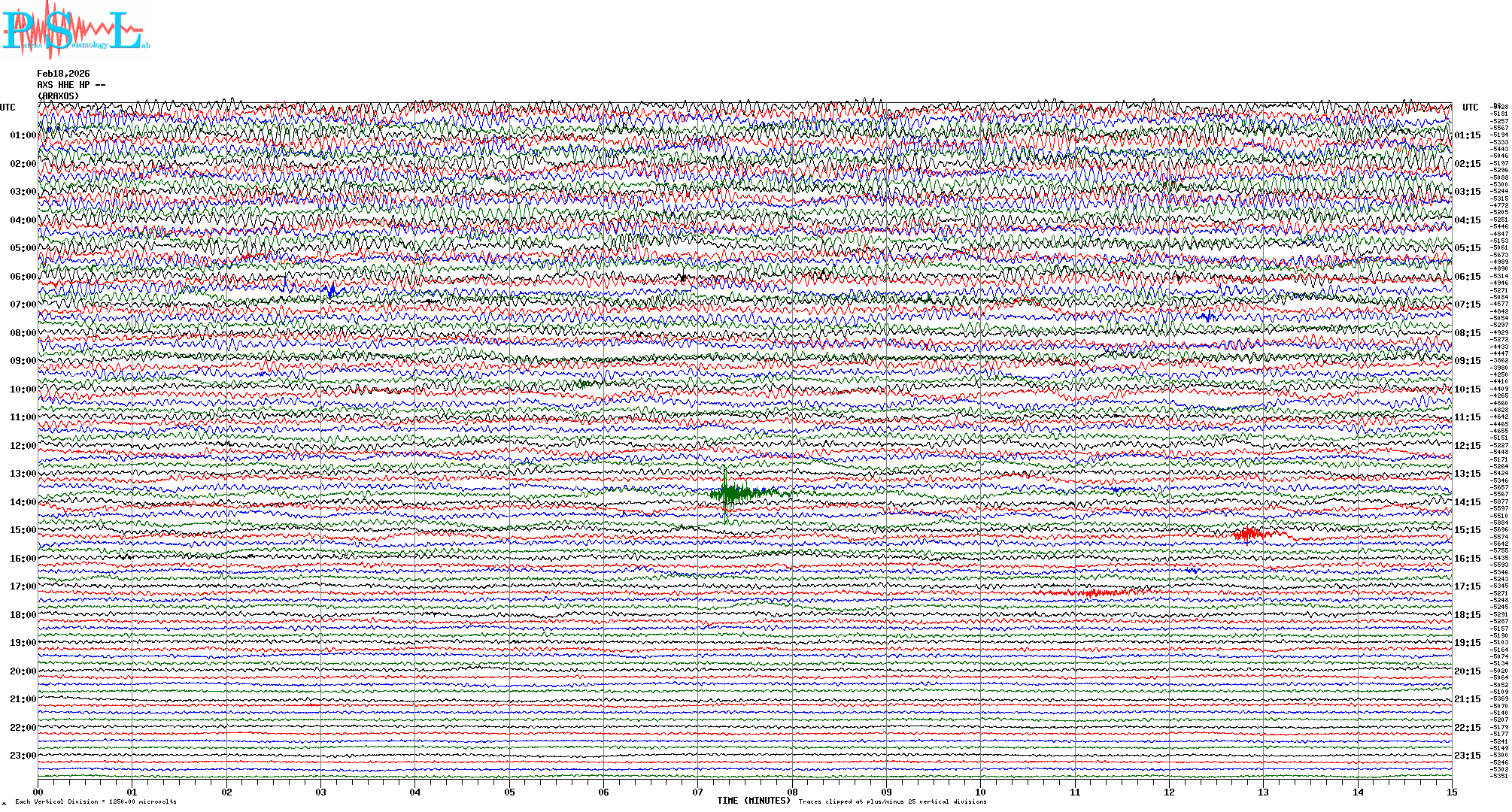Click the PSL Seismology Lab logo

coord(74,30)
